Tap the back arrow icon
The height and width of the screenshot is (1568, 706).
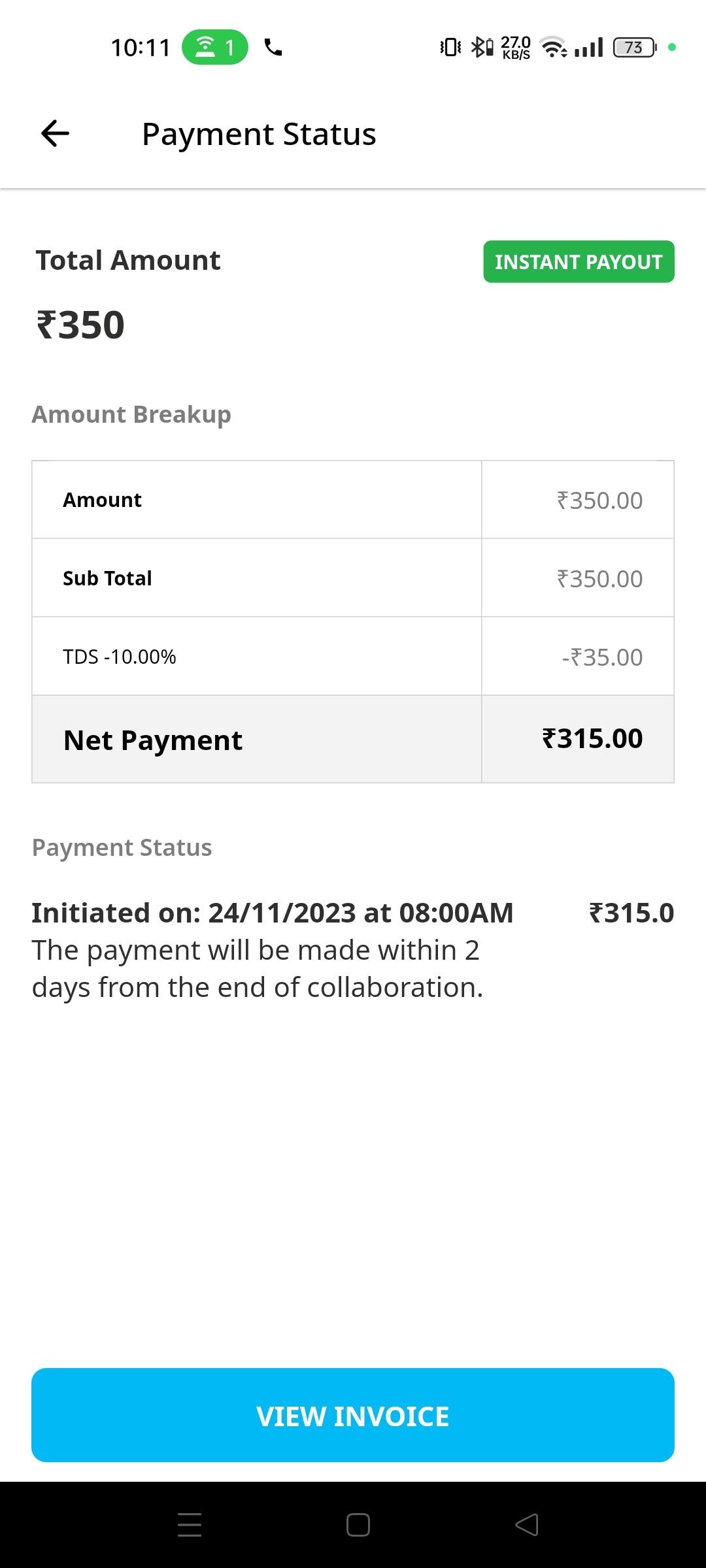tap(55, 133)
